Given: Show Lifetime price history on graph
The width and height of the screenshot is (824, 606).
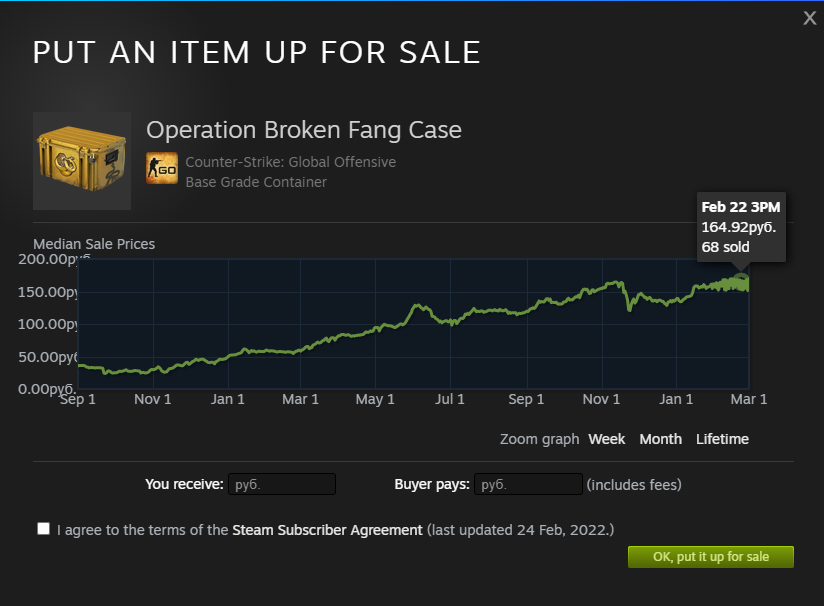Looking at the screenshot, I should click(722, 439).
